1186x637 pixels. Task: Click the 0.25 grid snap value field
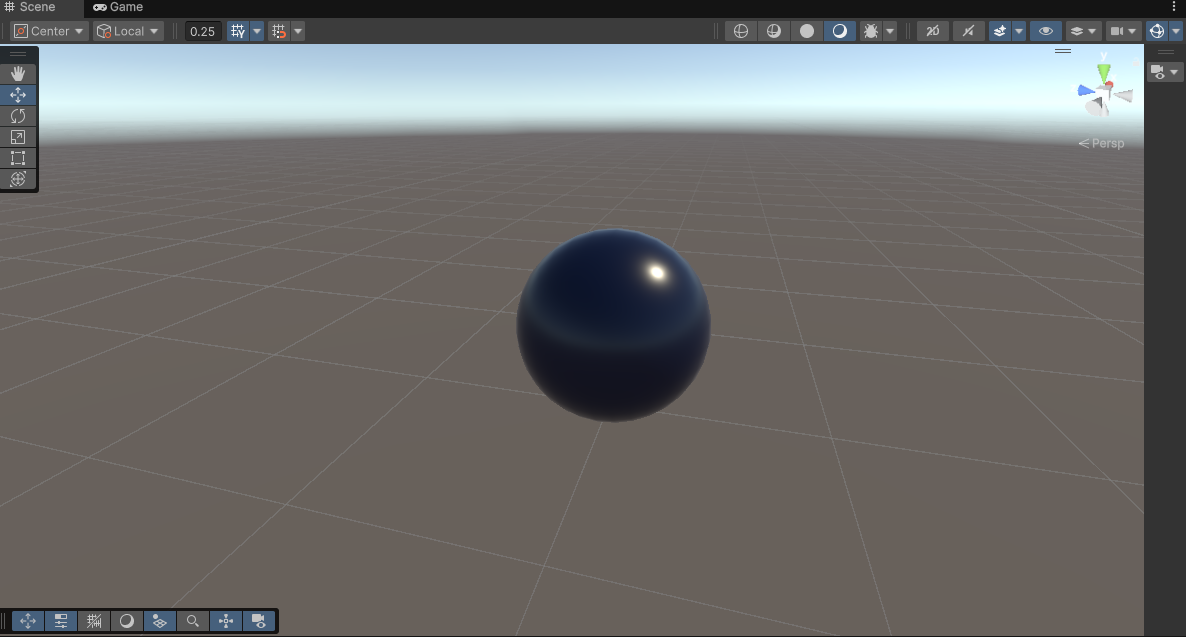[x=203, y=31]
